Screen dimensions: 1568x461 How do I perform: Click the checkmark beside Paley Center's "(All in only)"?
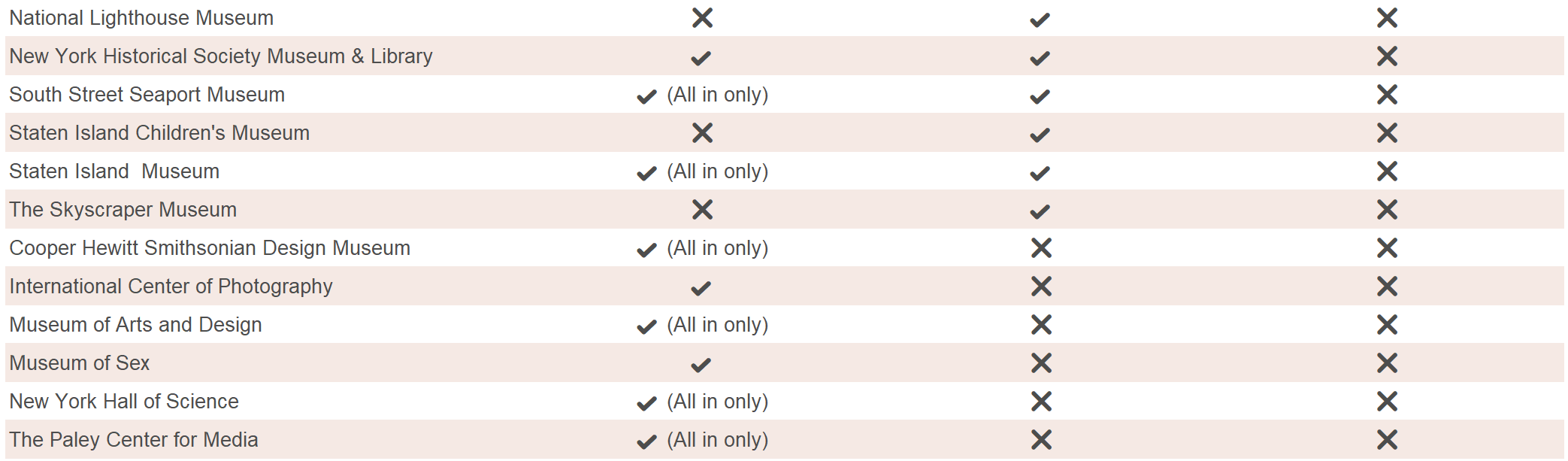point(646,442)
